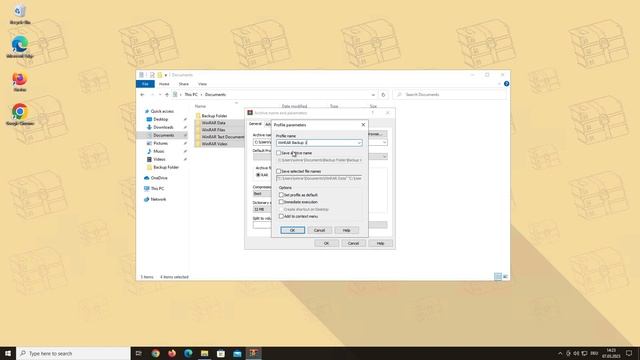The width and height of the screenshot is (640, 360).
Task: Select Downloads in navigation pane
Action: point(163,127)
